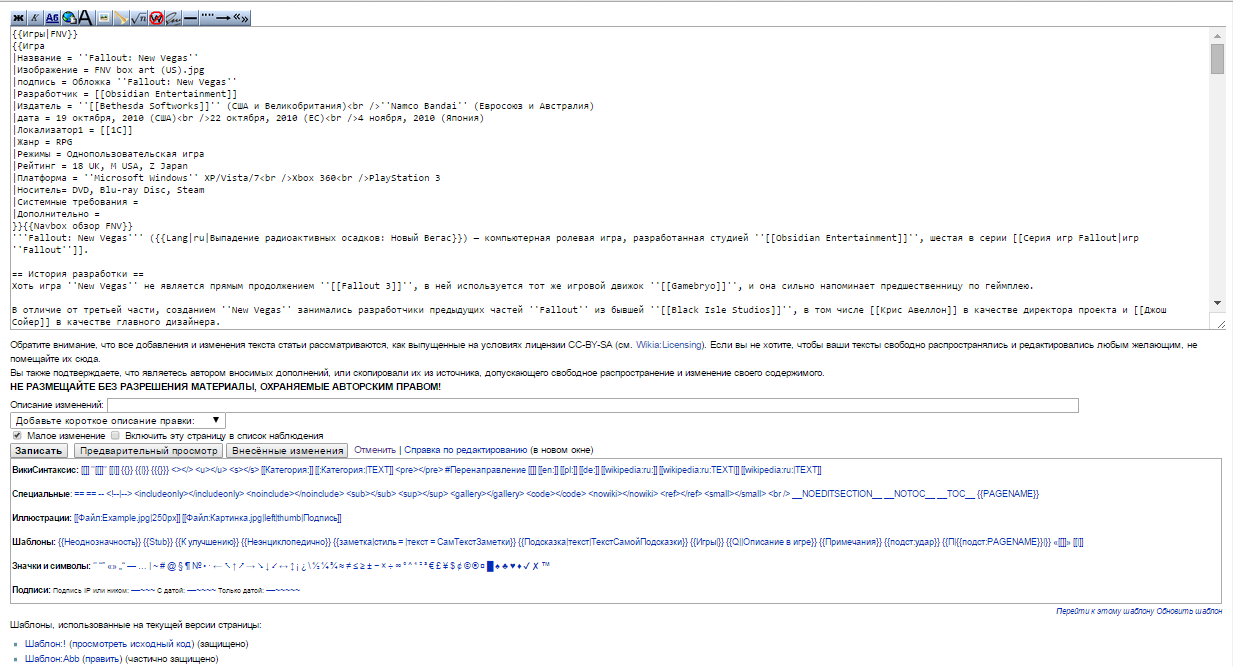Click Внесённые изменения button
Image resolution: width=1233 pixels, height=667 pixels.
pyautogui.click(x=286, y=451)
